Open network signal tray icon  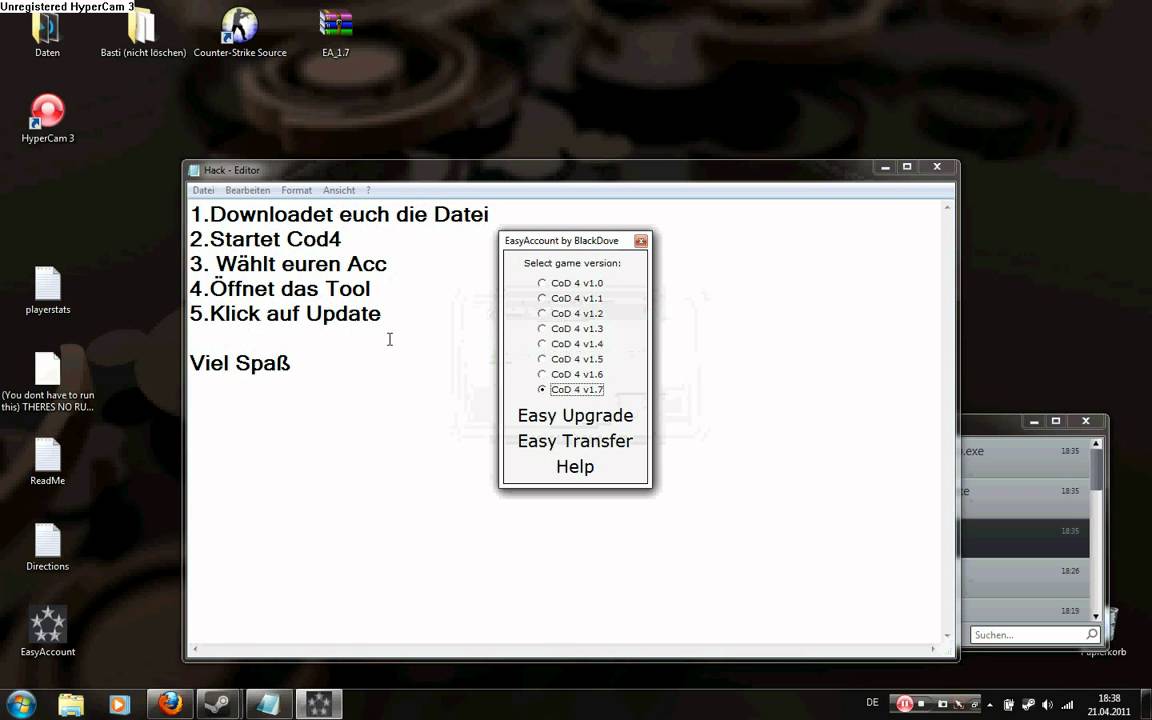click(1067, 705)
